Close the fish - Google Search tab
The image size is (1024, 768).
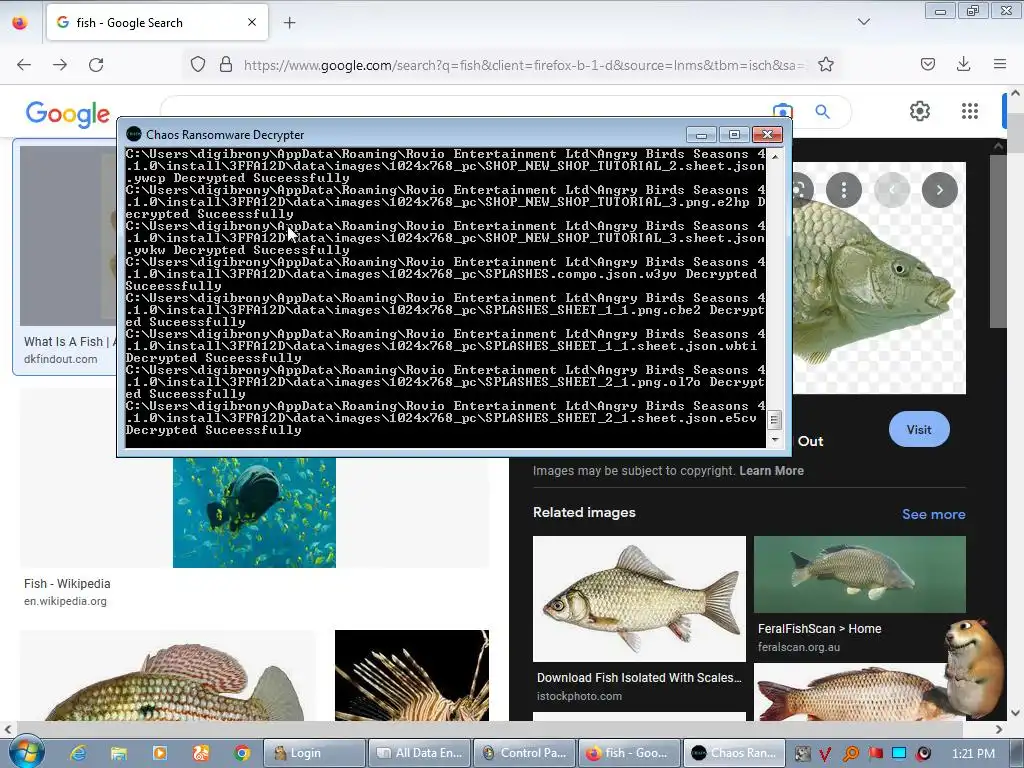[252, 22]
